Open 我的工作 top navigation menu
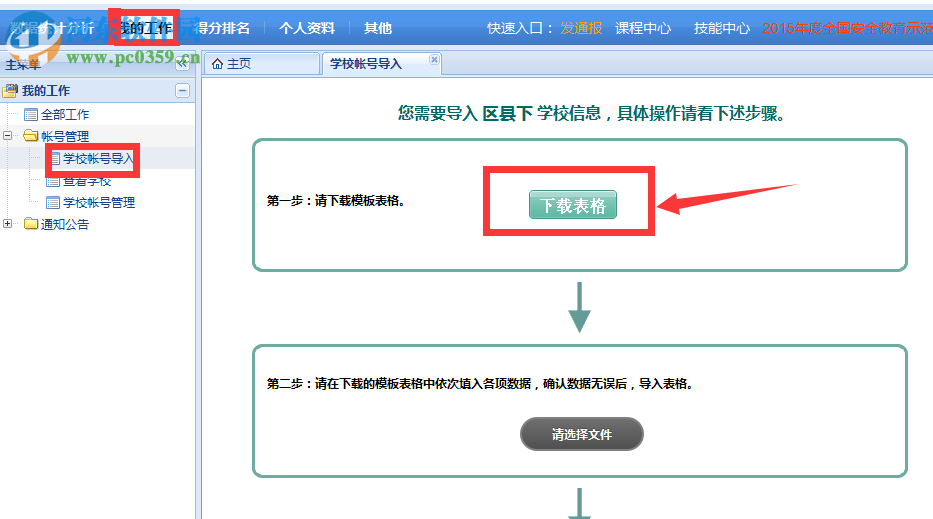 click(x=146, y=27)
